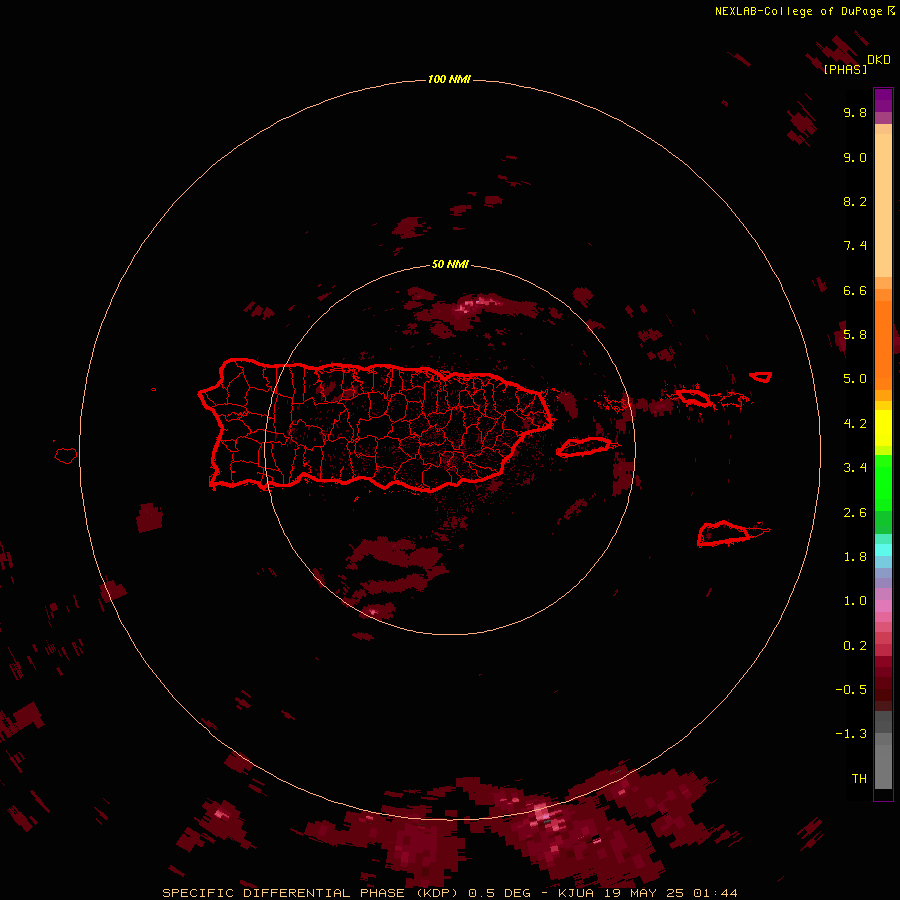The image size is (900, 900).
Task: Click the DKD legend header label
Action: [879, 60]
